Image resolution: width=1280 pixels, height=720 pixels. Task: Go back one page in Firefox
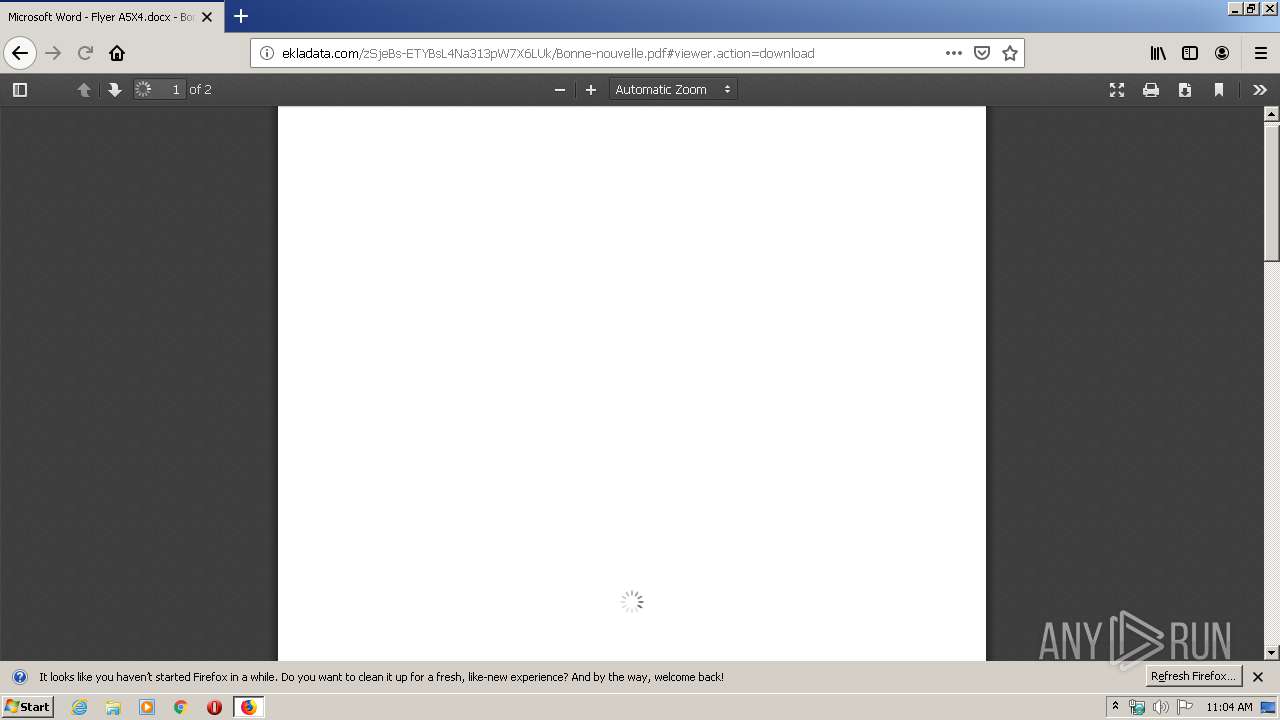[x=20, y=53]
